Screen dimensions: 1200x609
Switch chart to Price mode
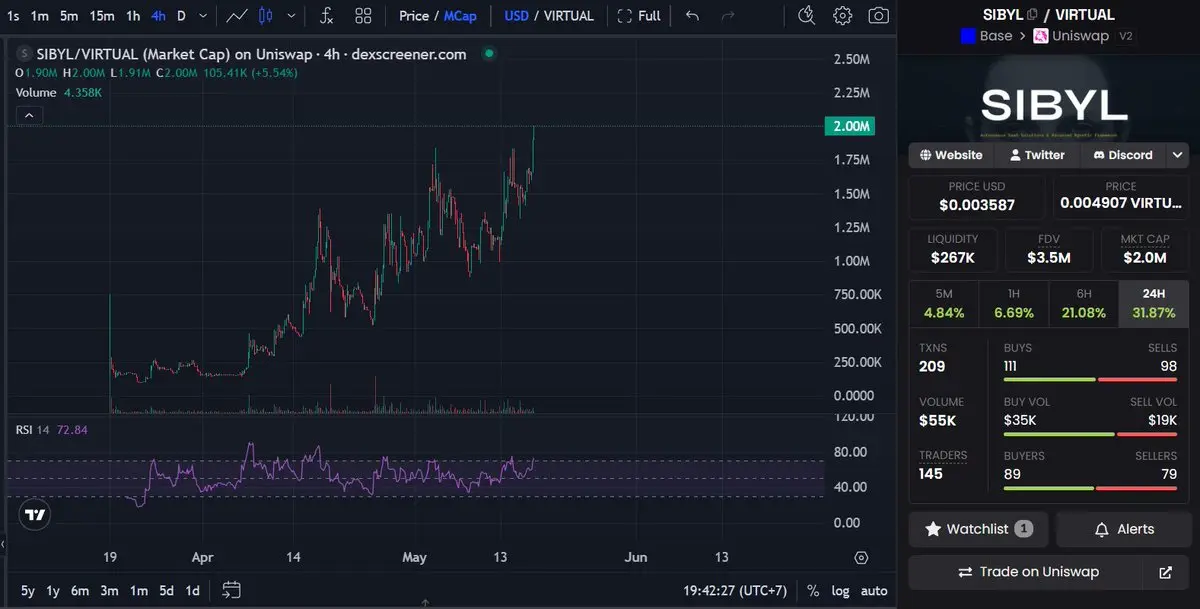point(413,16)
